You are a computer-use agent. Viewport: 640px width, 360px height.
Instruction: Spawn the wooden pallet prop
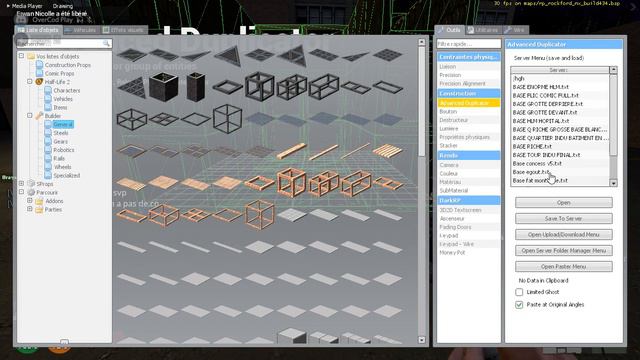387,151
